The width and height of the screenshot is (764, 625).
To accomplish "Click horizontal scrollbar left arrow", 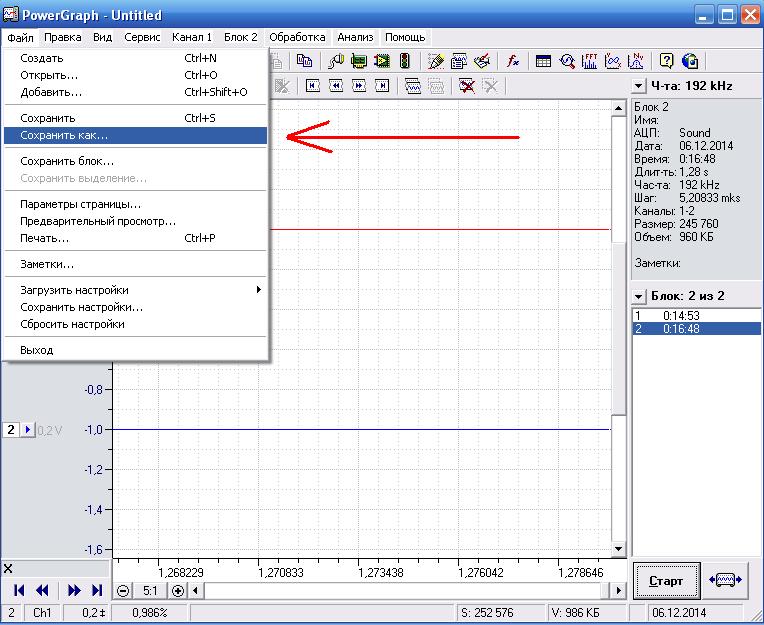I will click(195, 591).
